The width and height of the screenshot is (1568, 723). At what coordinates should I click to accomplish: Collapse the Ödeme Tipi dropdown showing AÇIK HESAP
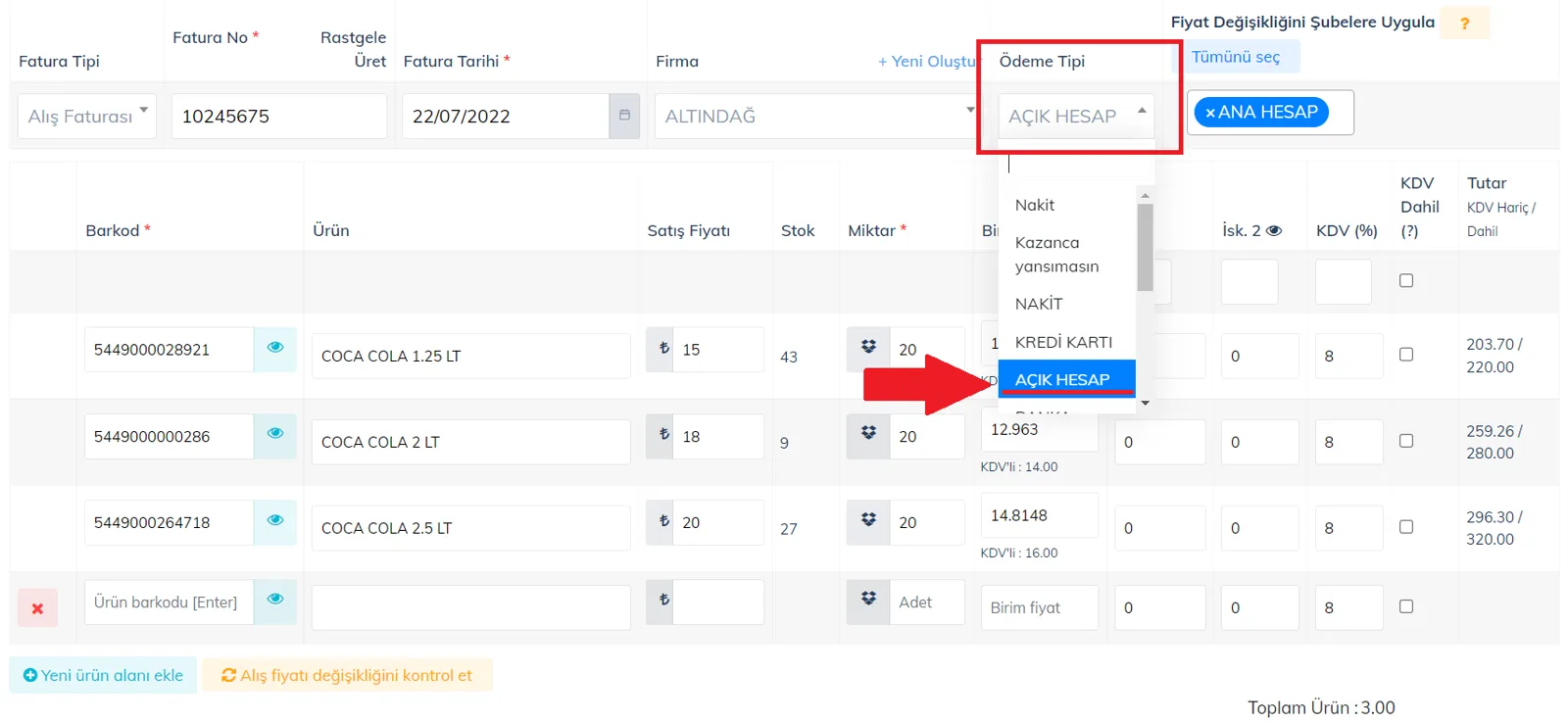[1076, 116]
